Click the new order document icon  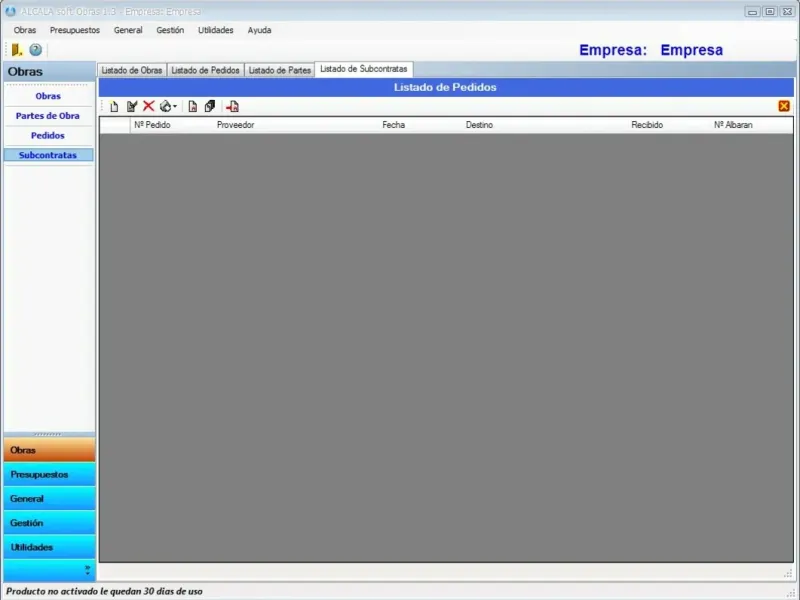click(x=114, y=106)
